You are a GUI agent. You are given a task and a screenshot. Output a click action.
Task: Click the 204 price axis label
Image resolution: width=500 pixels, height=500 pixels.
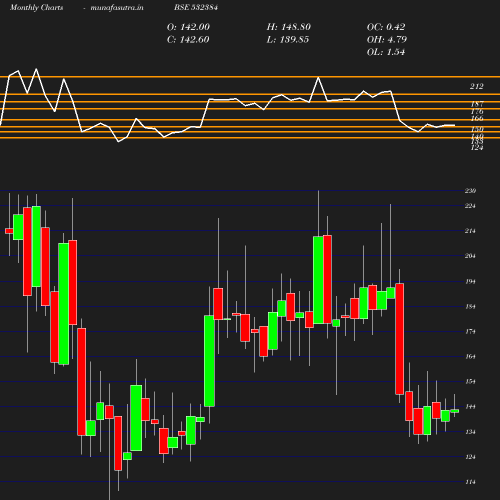(x=470, y=256)
